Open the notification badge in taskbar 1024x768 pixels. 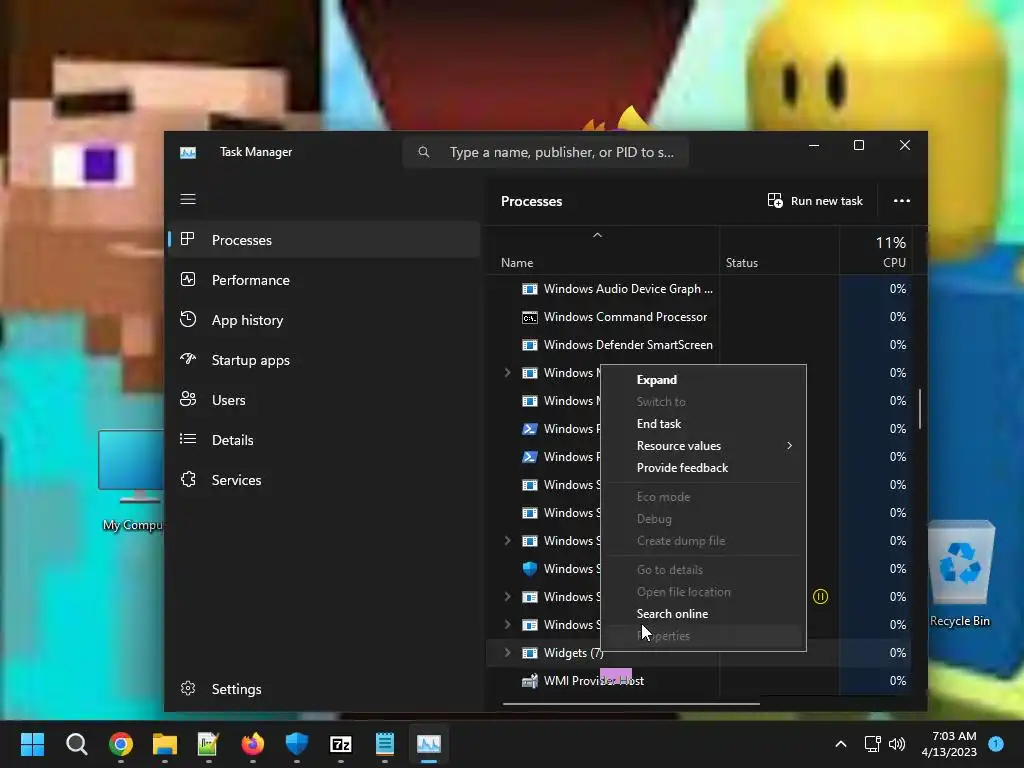click(995, 743)
